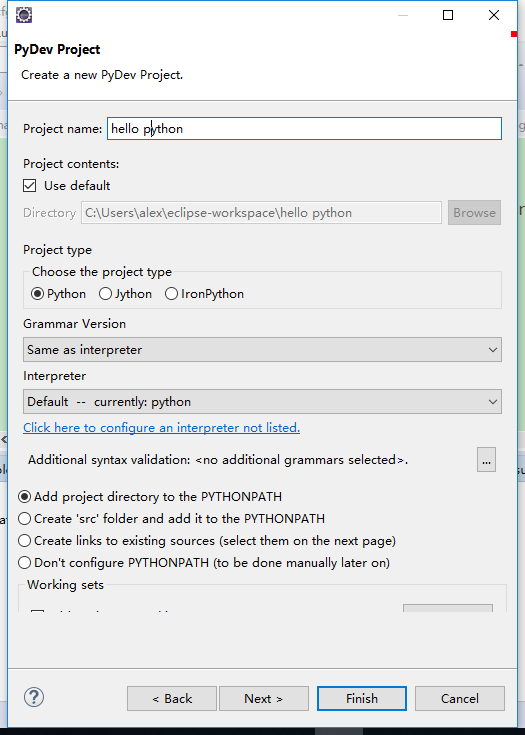Open the Interpreter dropdown list
525x735 pixels.
(x=262, y=402)
